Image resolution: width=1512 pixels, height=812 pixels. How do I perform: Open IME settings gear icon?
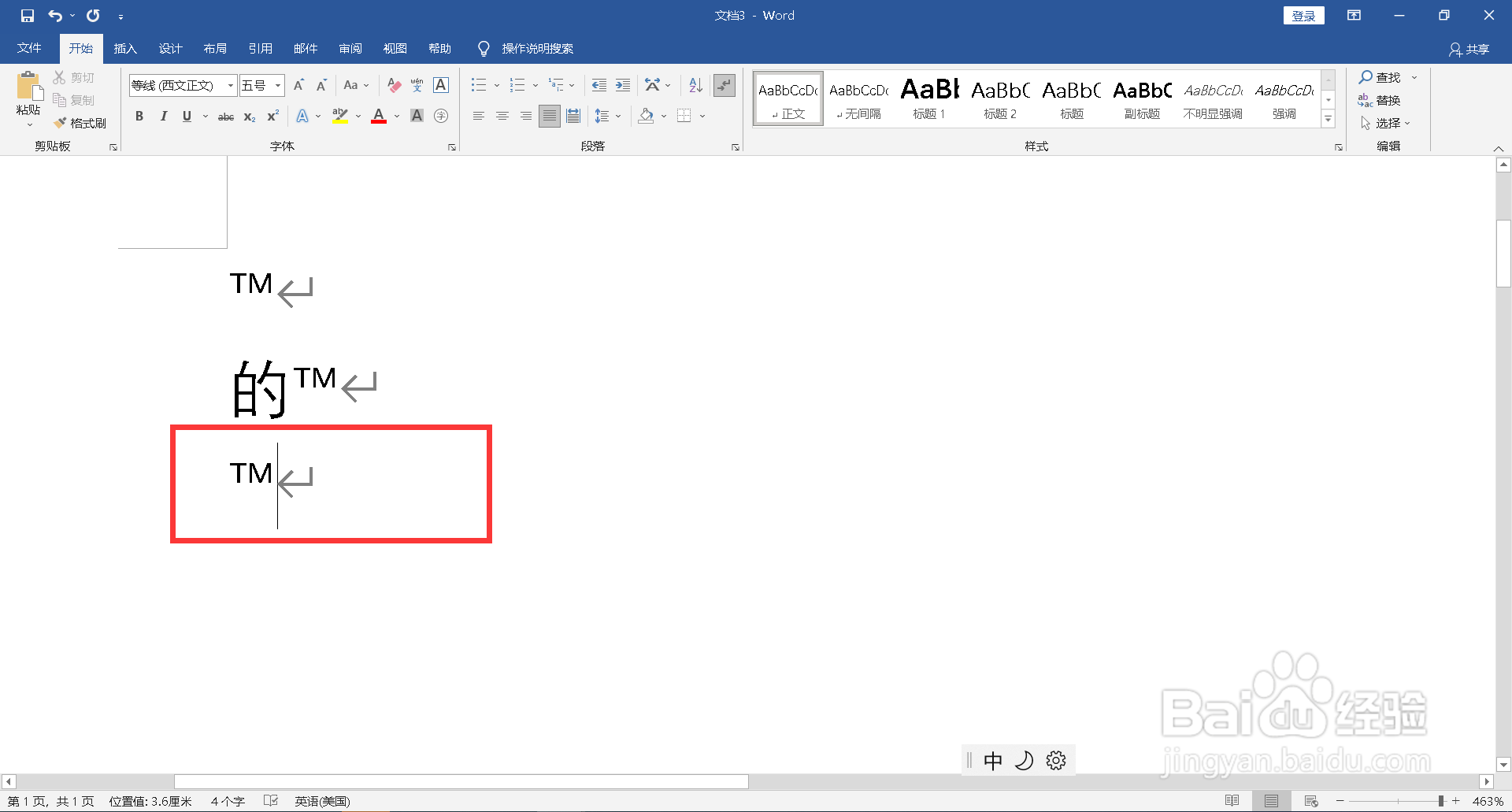pos(1056,760)
